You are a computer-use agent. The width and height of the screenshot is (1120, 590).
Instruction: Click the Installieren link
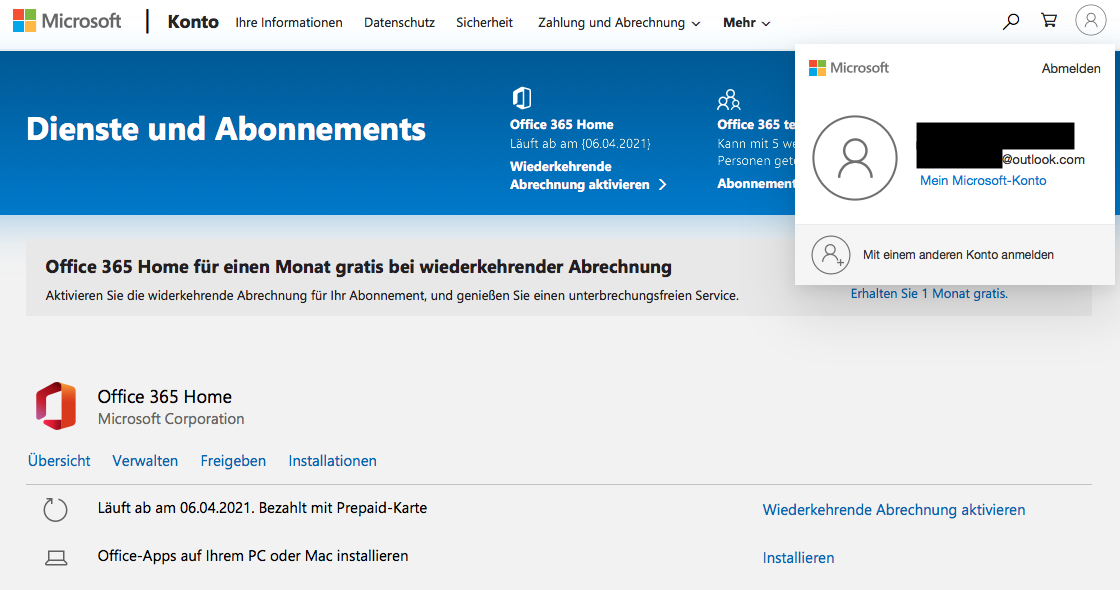click(798, 558)
